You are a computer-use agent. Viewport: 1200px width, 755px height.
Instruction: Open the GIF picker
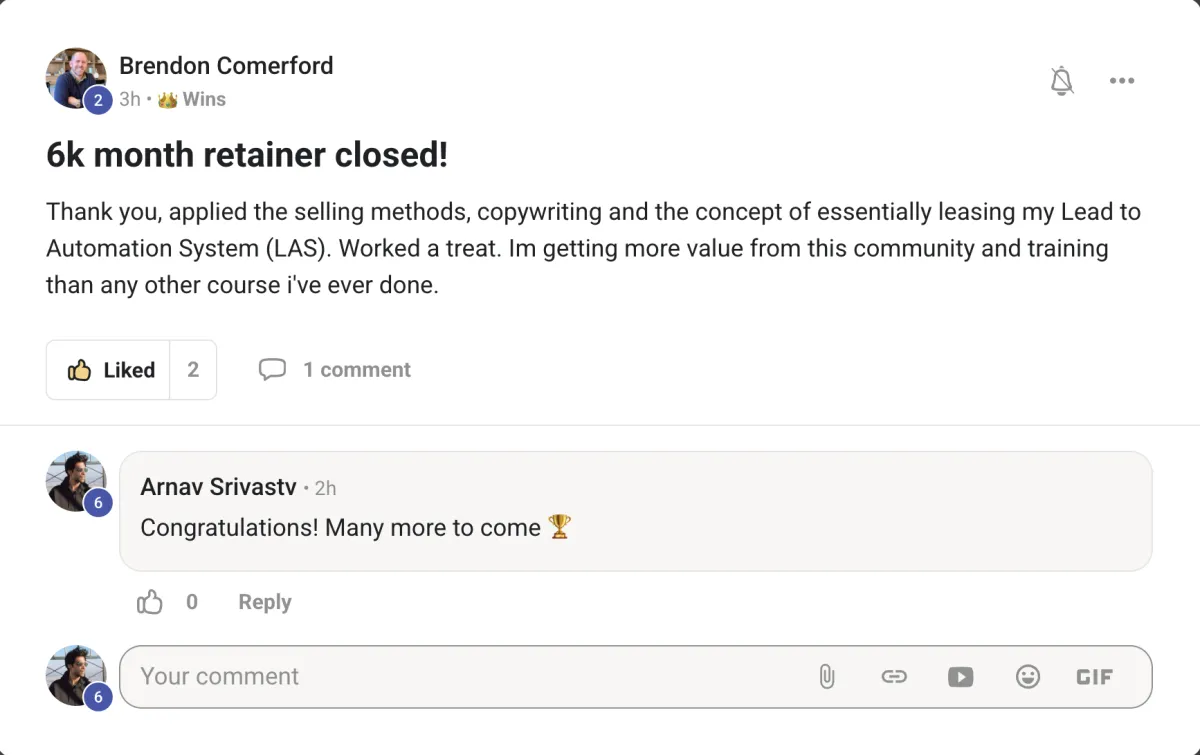[1094, 677]
